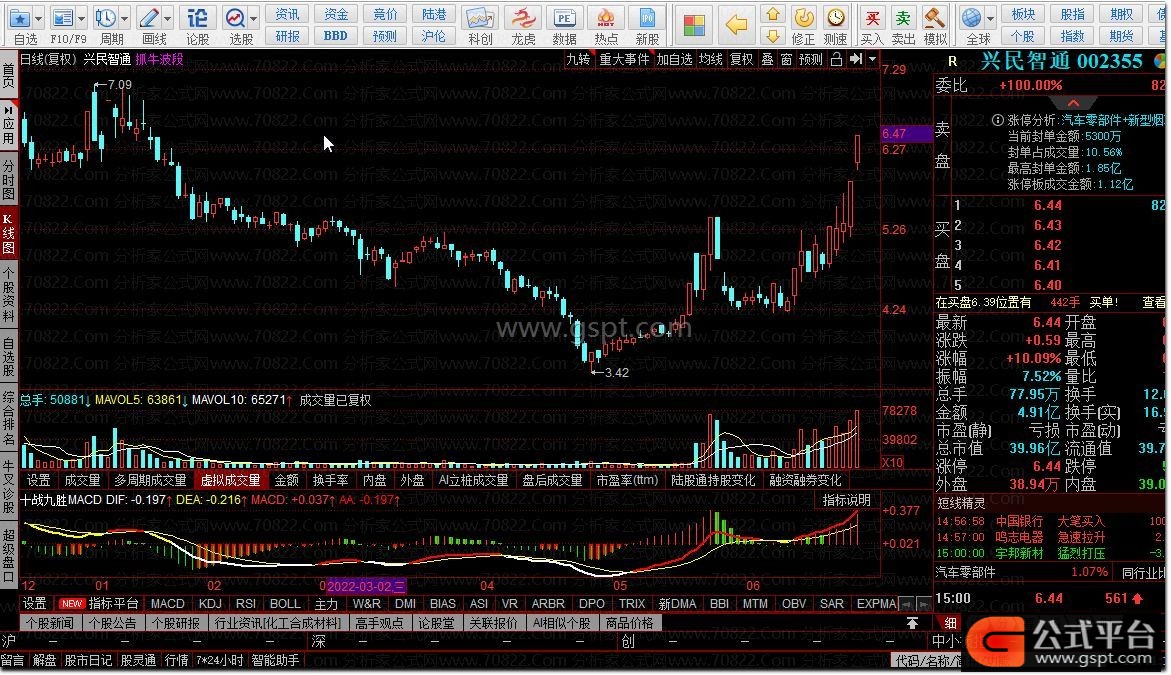Screen dimensions: 1171x675
Task: Open the 全球 globe icon
Action: [972, 18]
